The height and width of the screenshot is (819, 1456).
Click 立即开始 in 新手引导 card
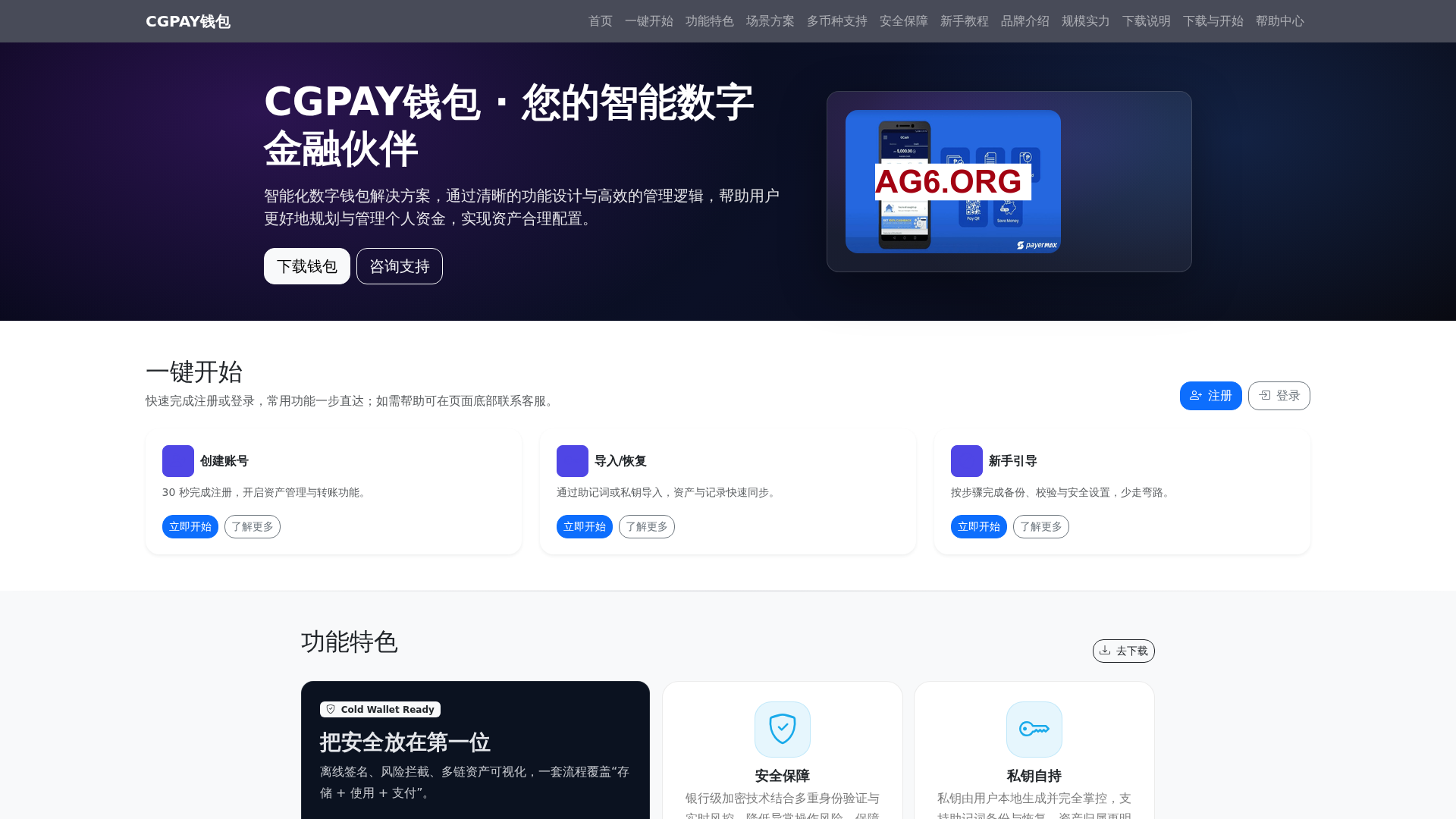(979, 526)
